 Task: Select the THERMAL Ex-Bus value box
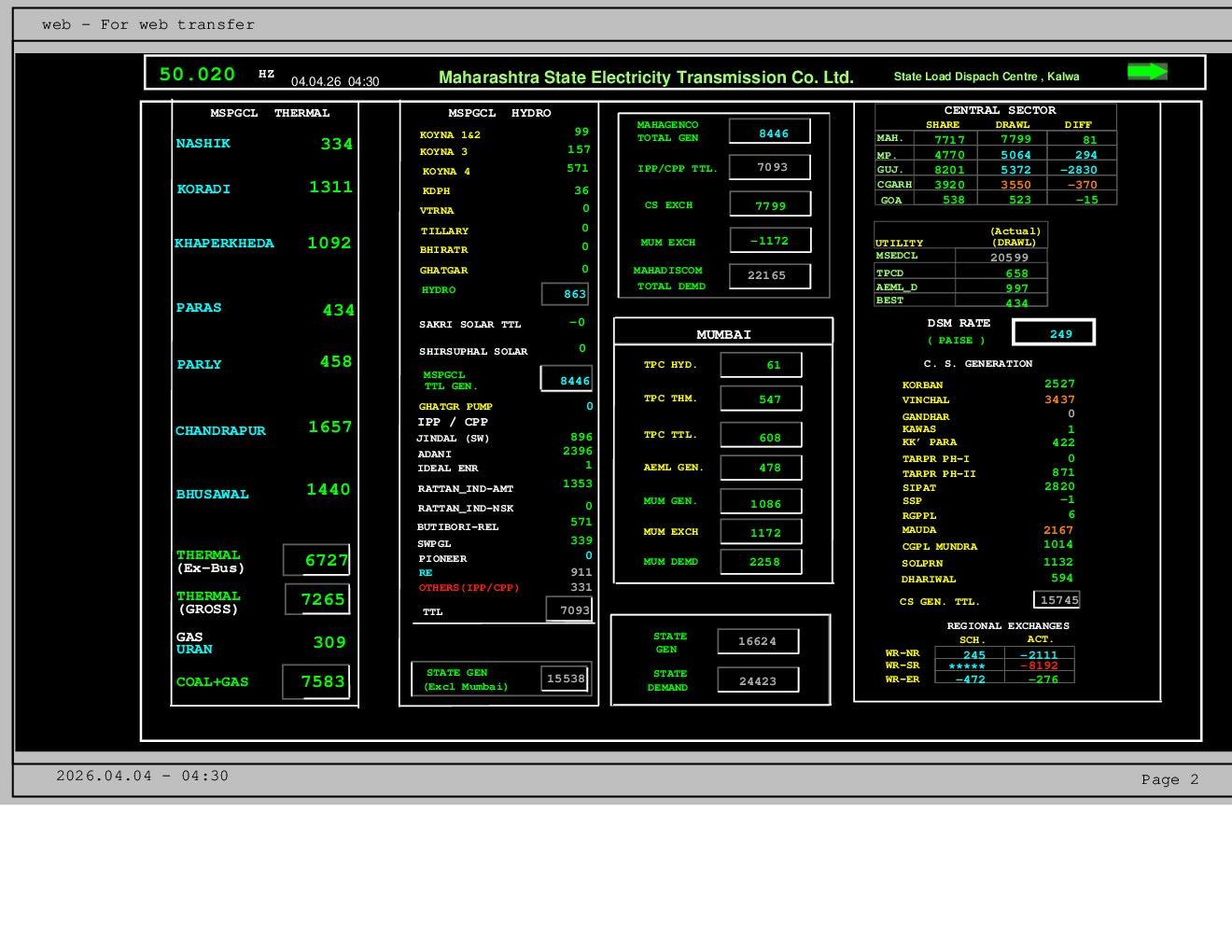(x=317, y=560)
